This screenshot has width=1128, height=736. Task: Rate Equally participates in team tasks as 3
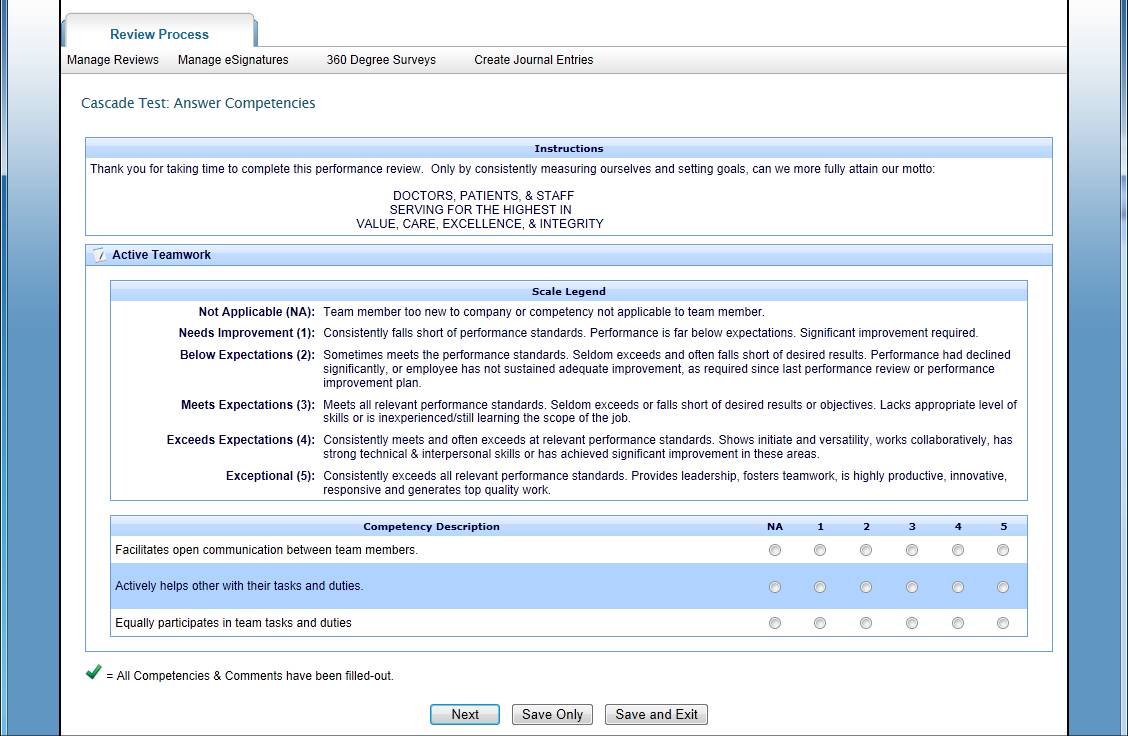tap(912, 623)
